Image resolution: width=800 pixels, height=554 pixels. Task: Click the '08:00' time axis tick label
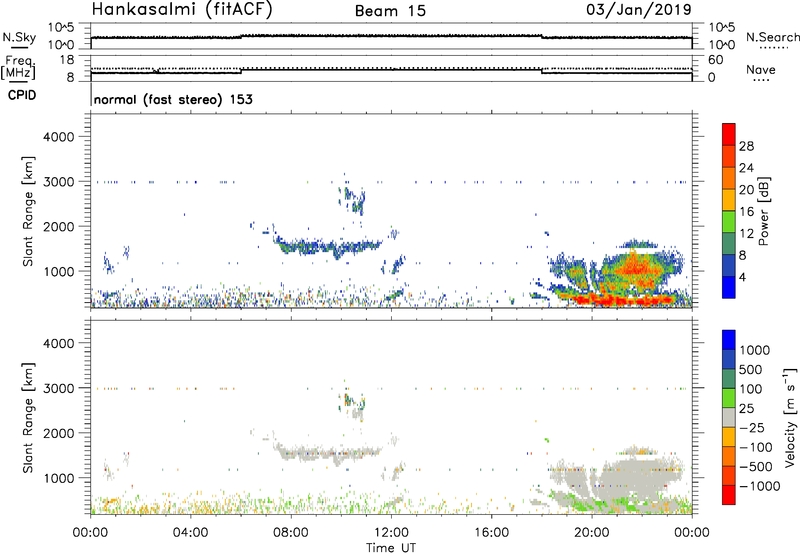[x=291, y=533]
